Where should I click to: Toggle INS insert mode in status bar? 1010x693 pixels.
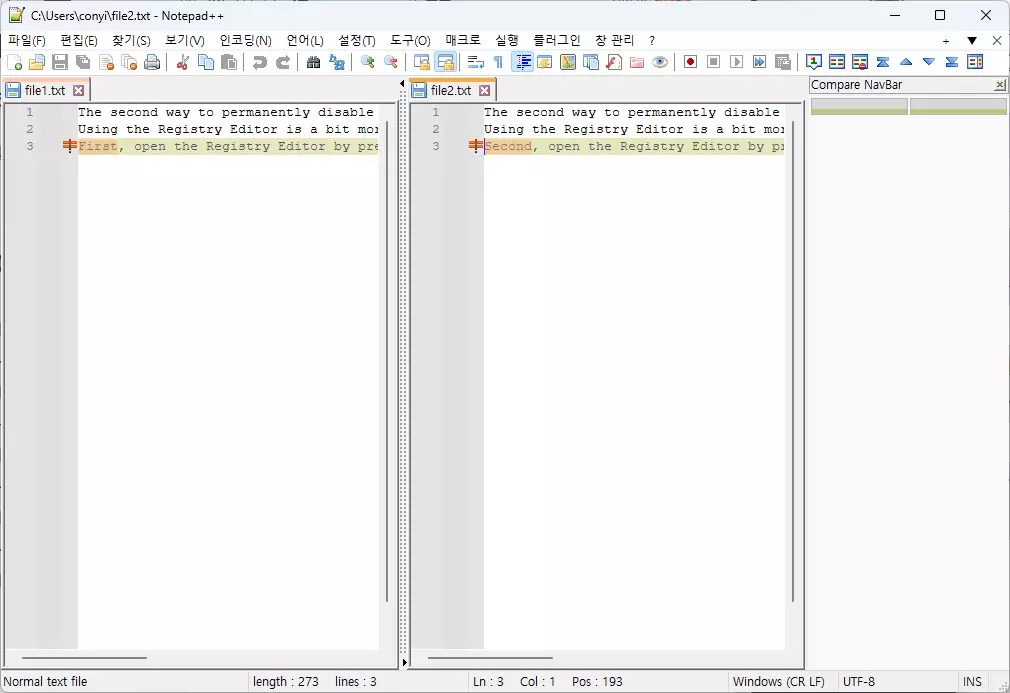[x=972, y=681]
